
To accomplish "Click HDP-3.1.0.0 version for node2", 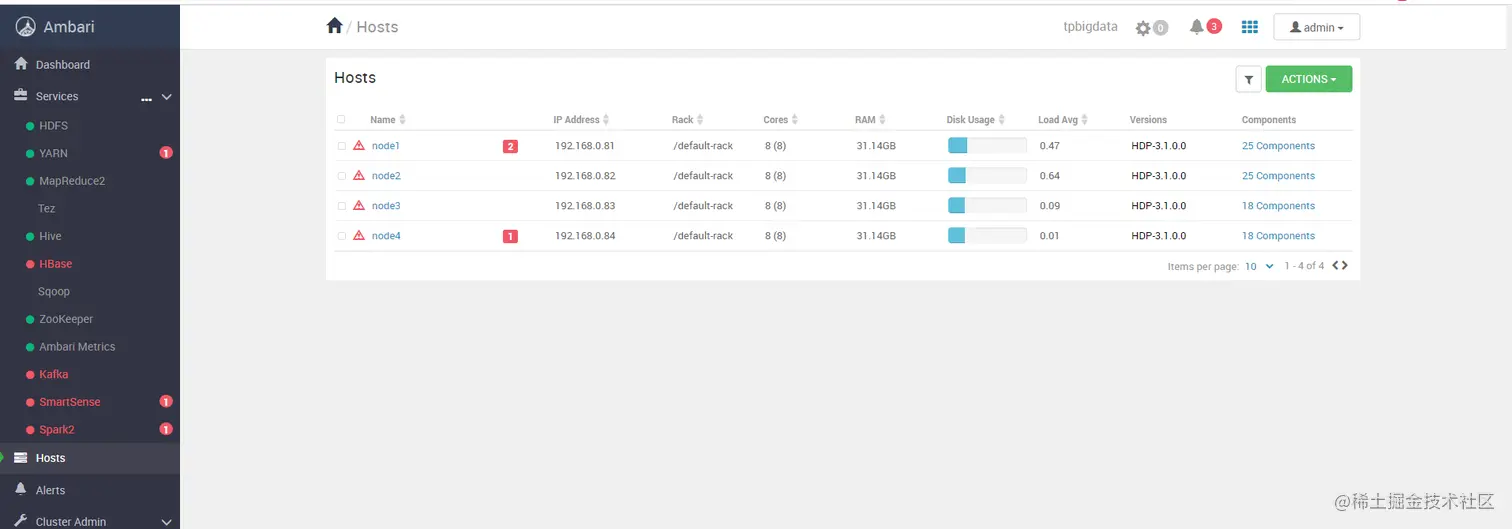I will pyautogui.click(x=1159, y=176).
